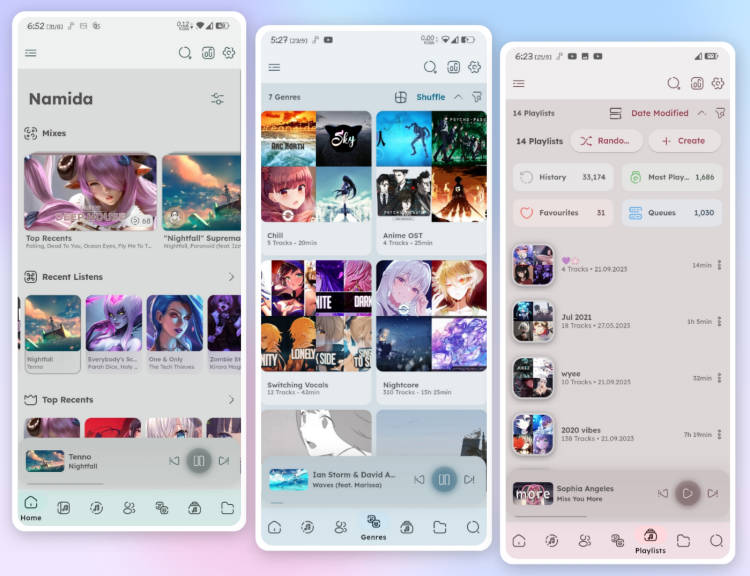Skip to next track in Tenno miniplayer

[223, 461]
